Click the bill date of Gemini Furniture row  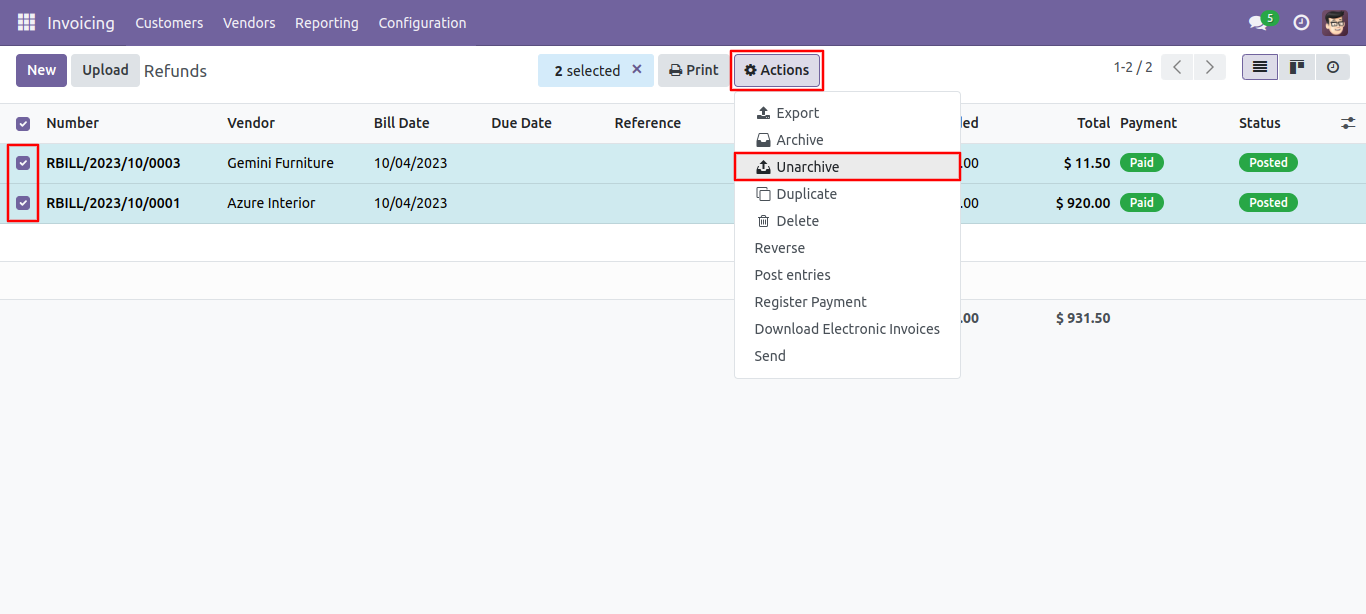411,163
